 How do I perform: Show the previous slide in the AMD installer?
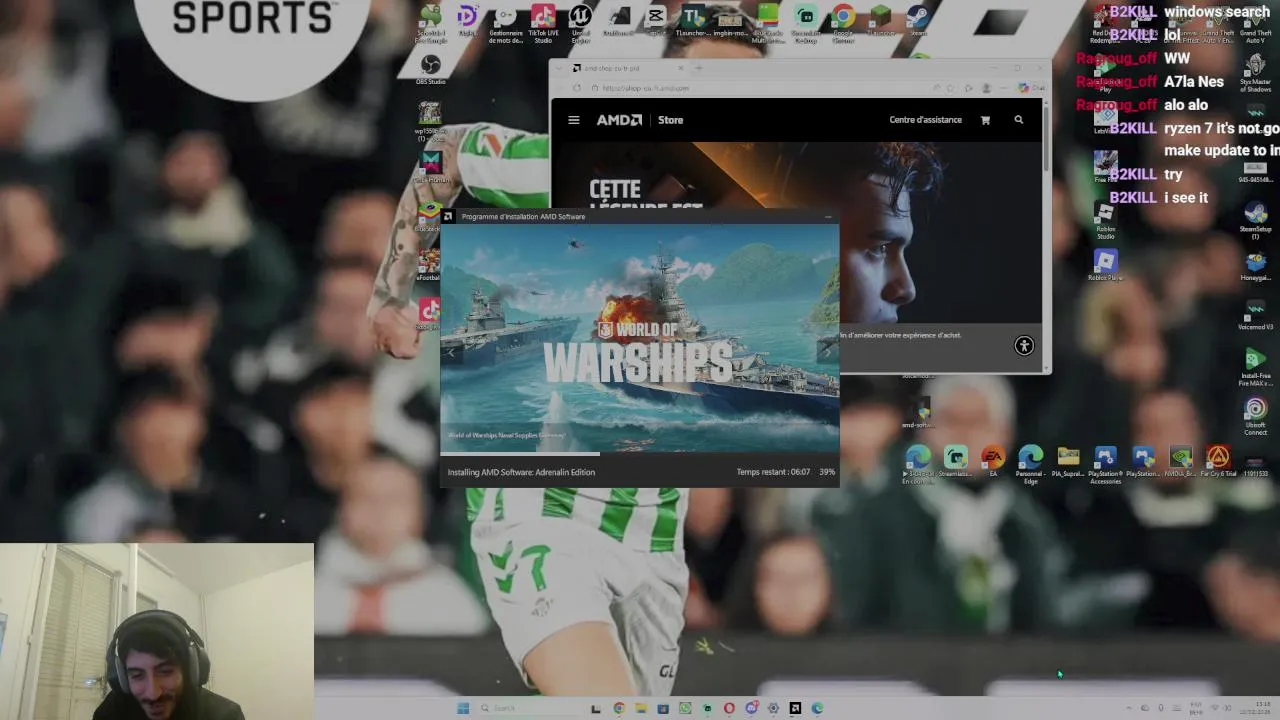point(451,351)
